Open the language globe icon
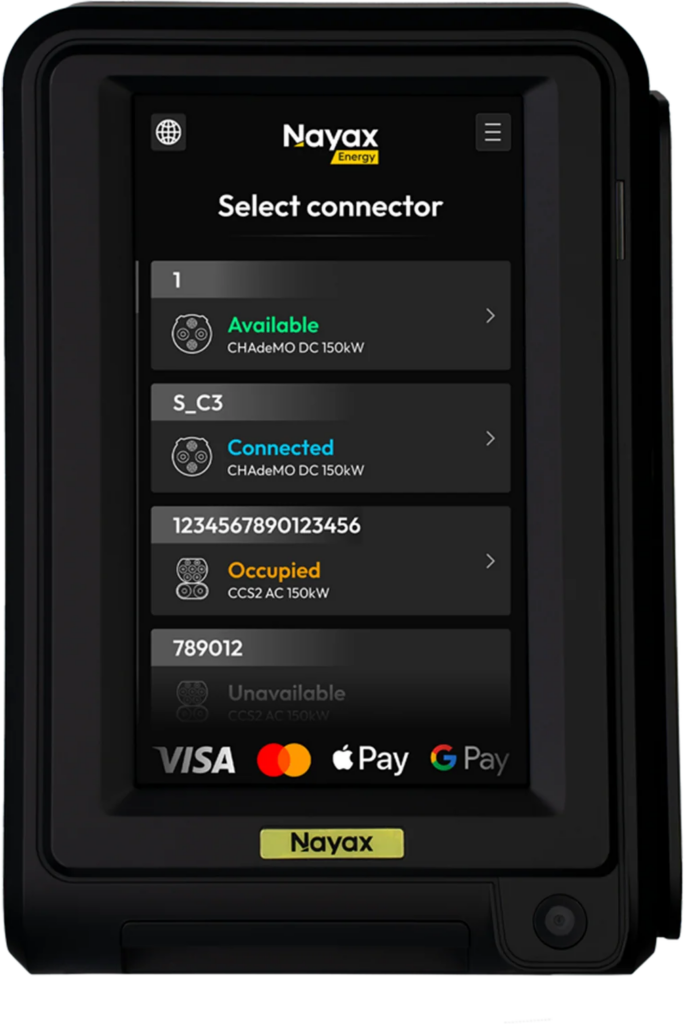The height and width of the screenshot is (1024, 684). point(169,133)
